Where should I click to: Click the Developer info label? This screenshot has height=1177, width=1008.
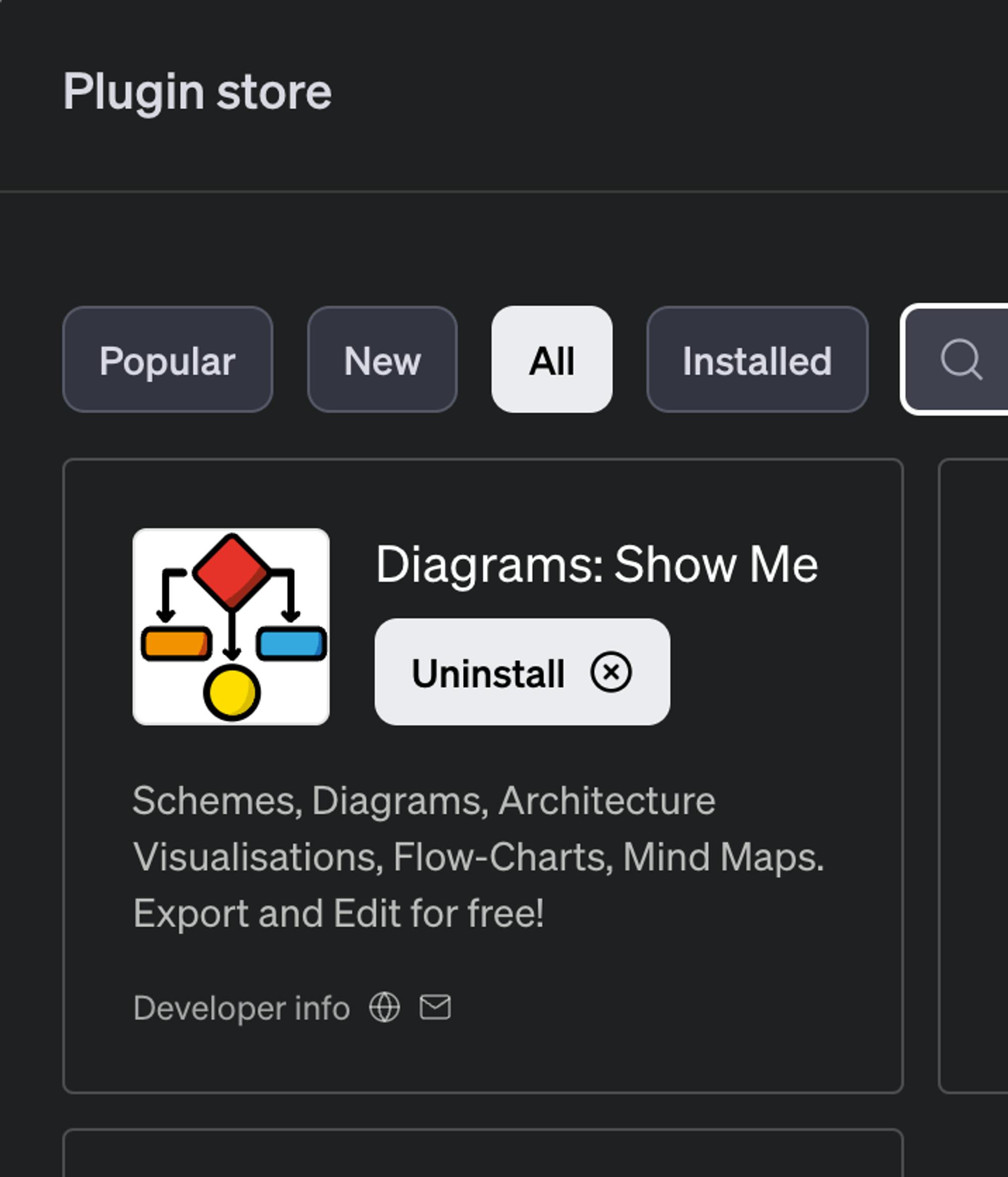241,1008
